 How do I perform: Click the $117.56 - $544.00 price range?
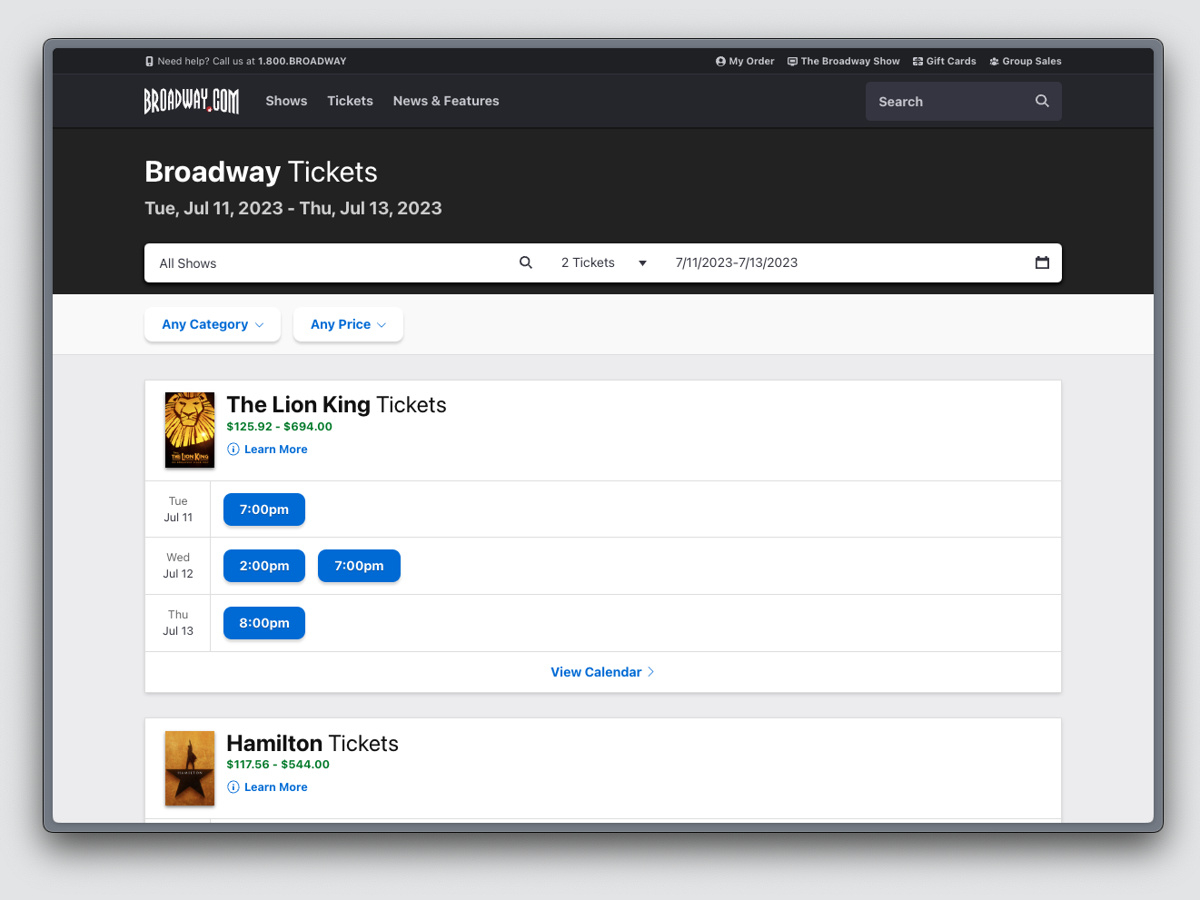click(278, 764)
